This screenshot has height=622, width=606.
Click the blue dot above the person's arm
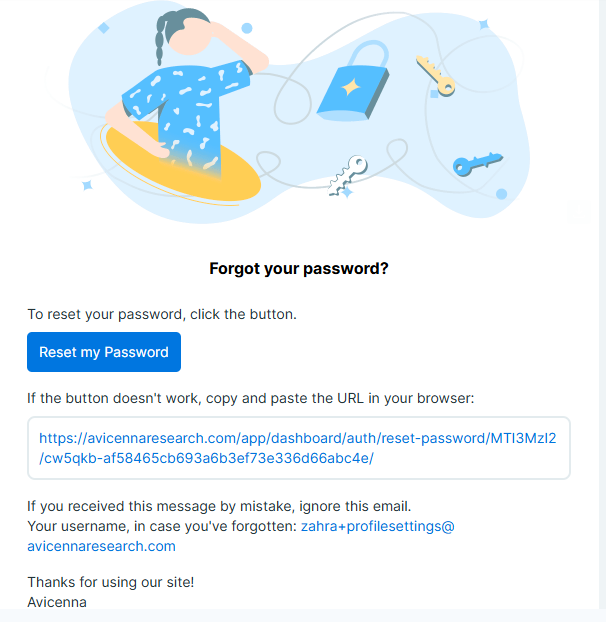tap(246, 28)
